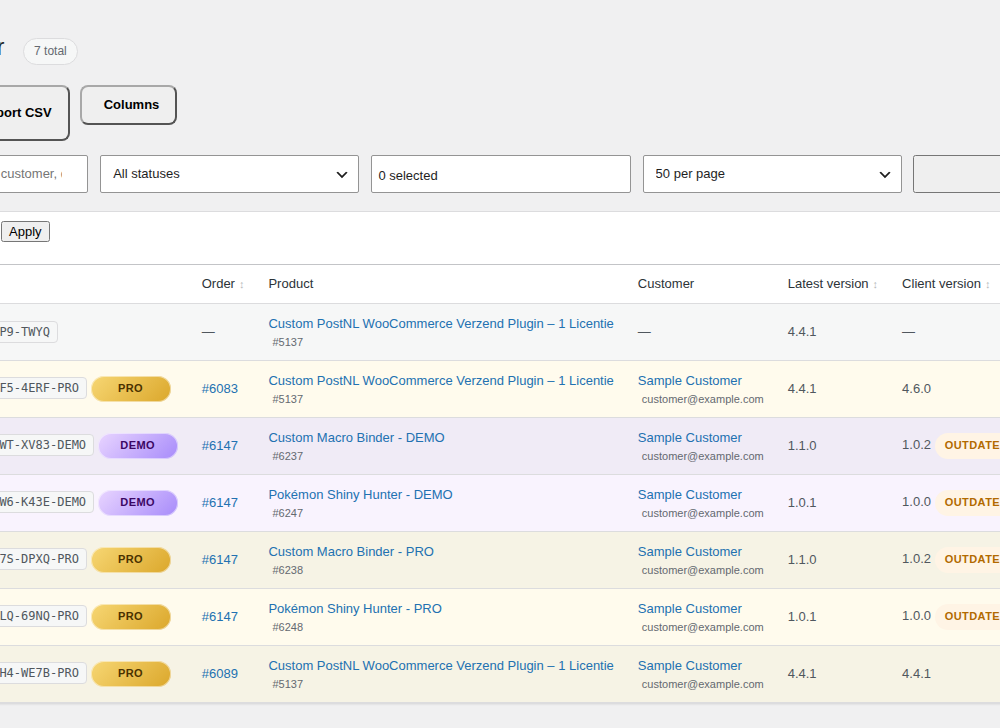The height and width of the screenshot is (728, 1000).
Task: Open Custom Macro Binder - PRO product
Action: 351,552
